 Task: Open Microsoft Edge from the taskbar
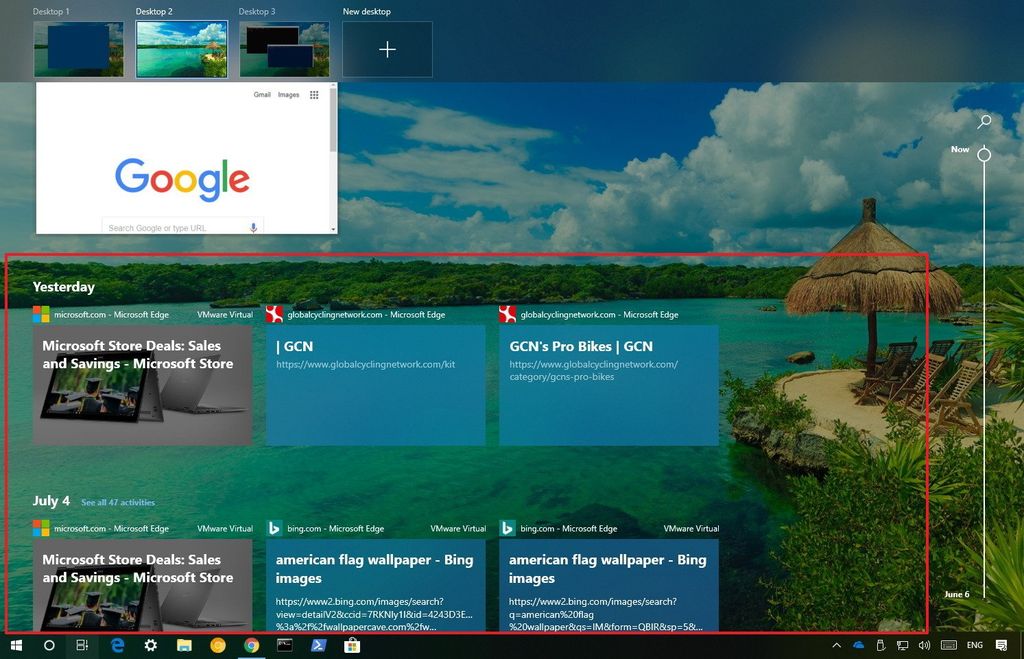click(118, 645)
